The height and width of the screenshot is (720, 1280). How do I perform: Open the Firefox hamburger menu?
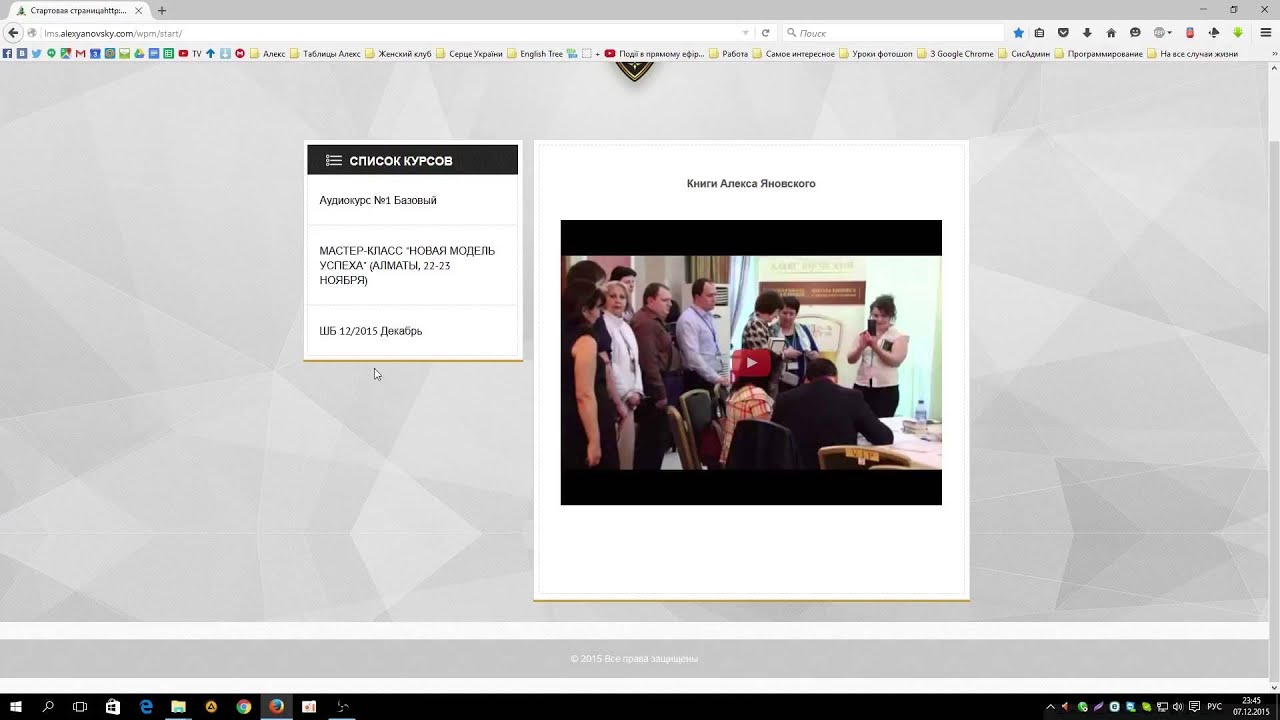click(1265, 33)
